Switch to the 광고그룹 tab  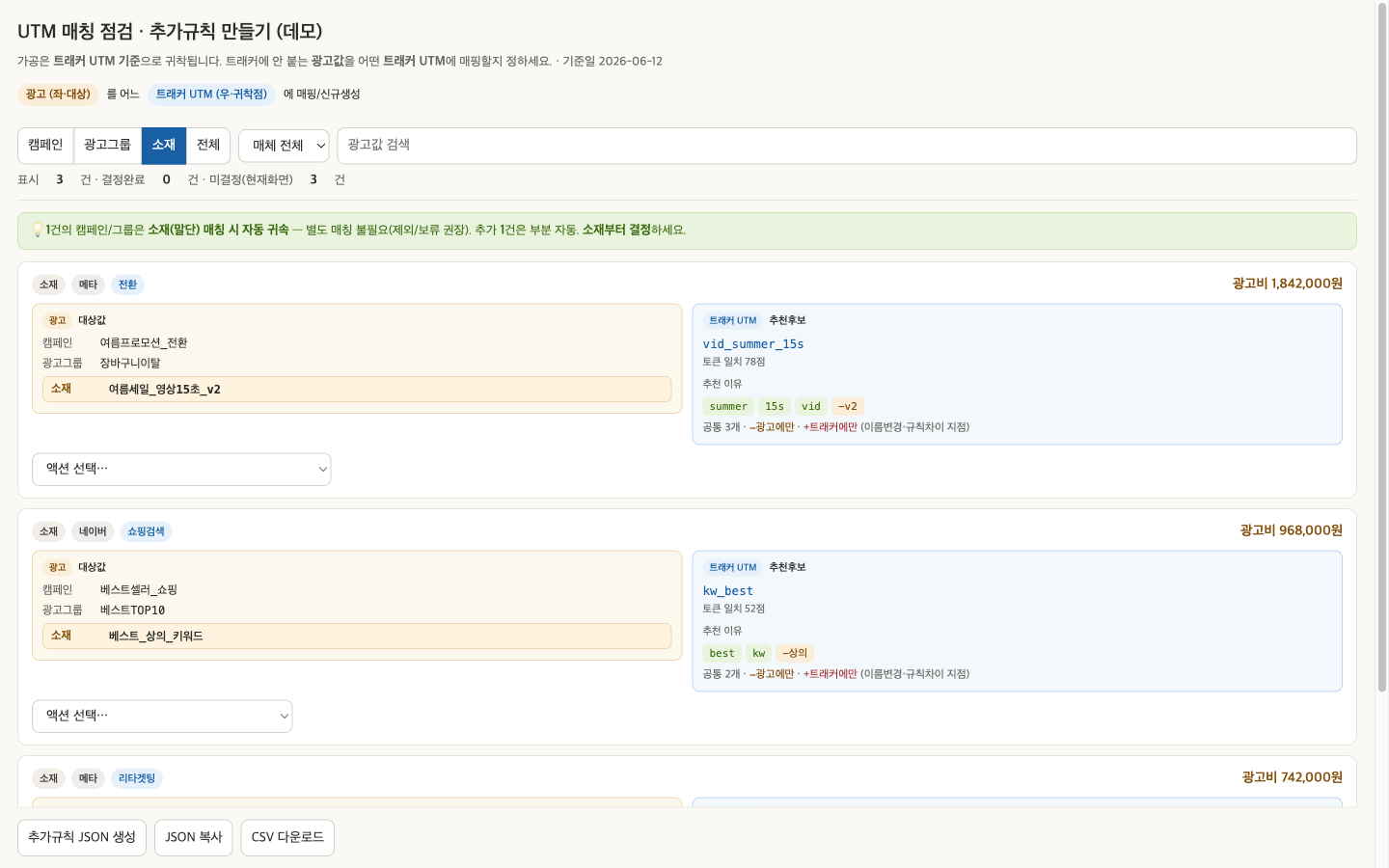107,146
